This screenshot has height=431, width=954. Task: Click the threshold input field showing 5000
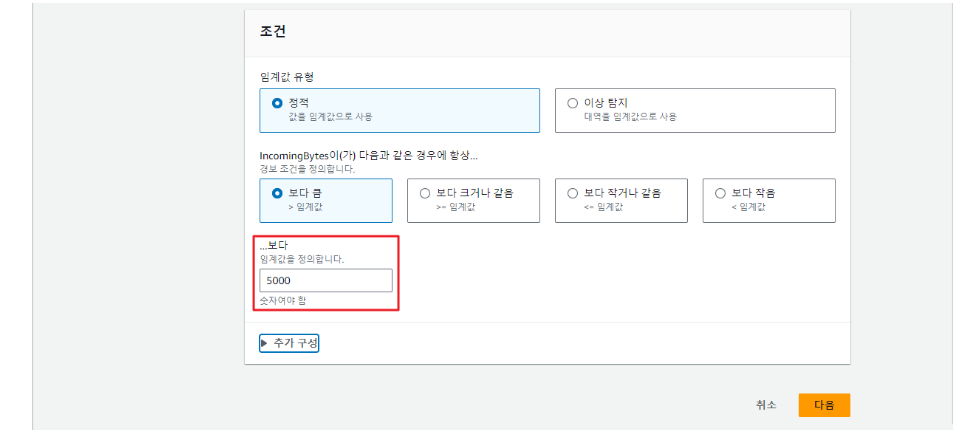326,281
